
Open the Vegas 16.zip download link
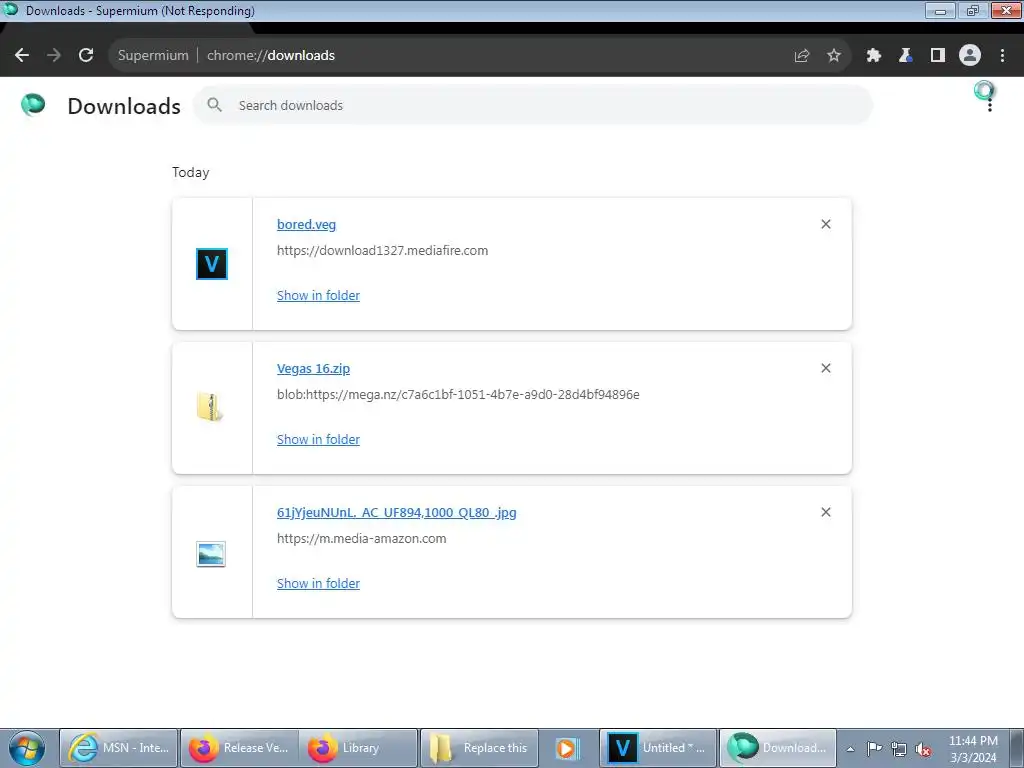point(313,368)
